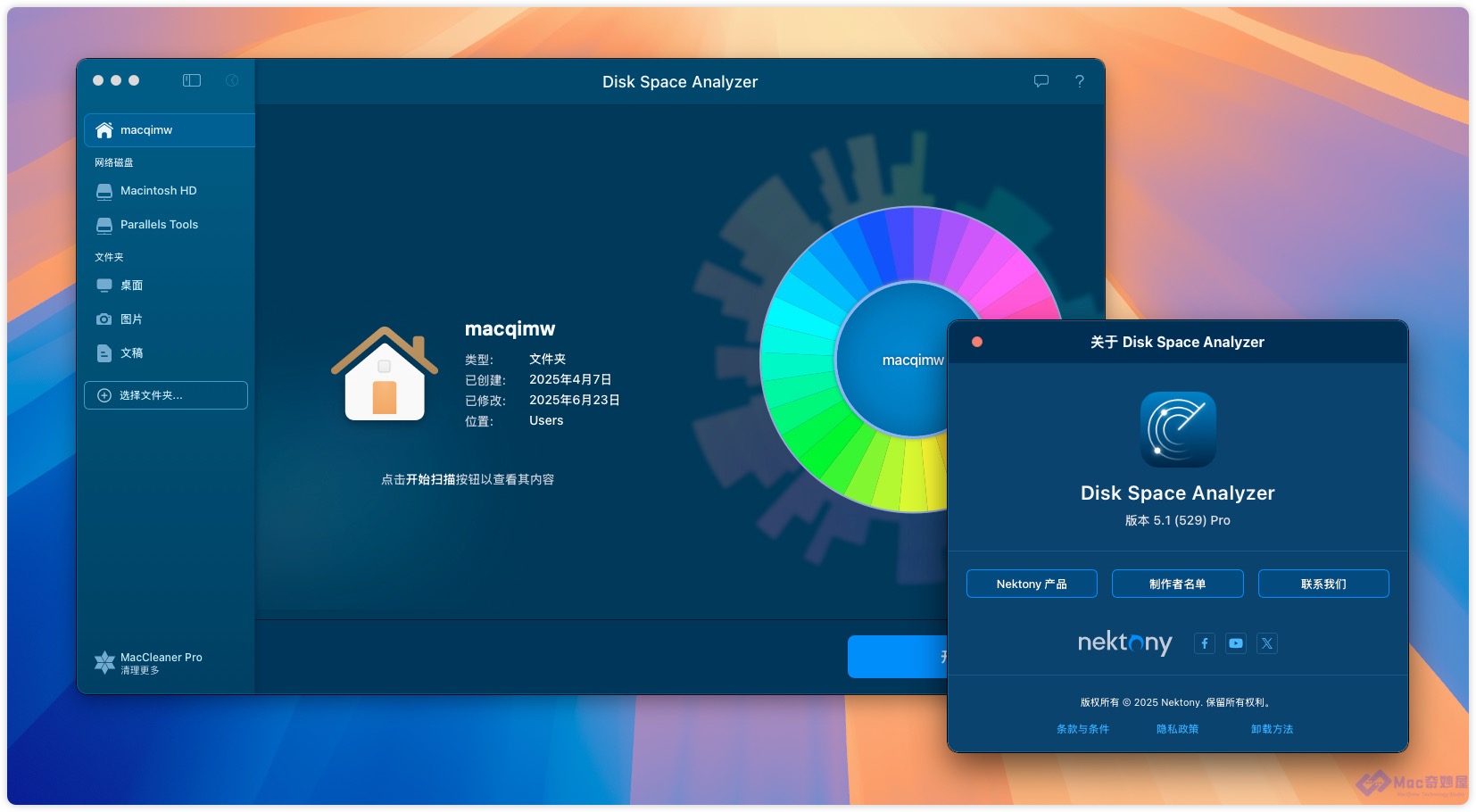Click the macqimw folder title text

click(x=510, y=329)
